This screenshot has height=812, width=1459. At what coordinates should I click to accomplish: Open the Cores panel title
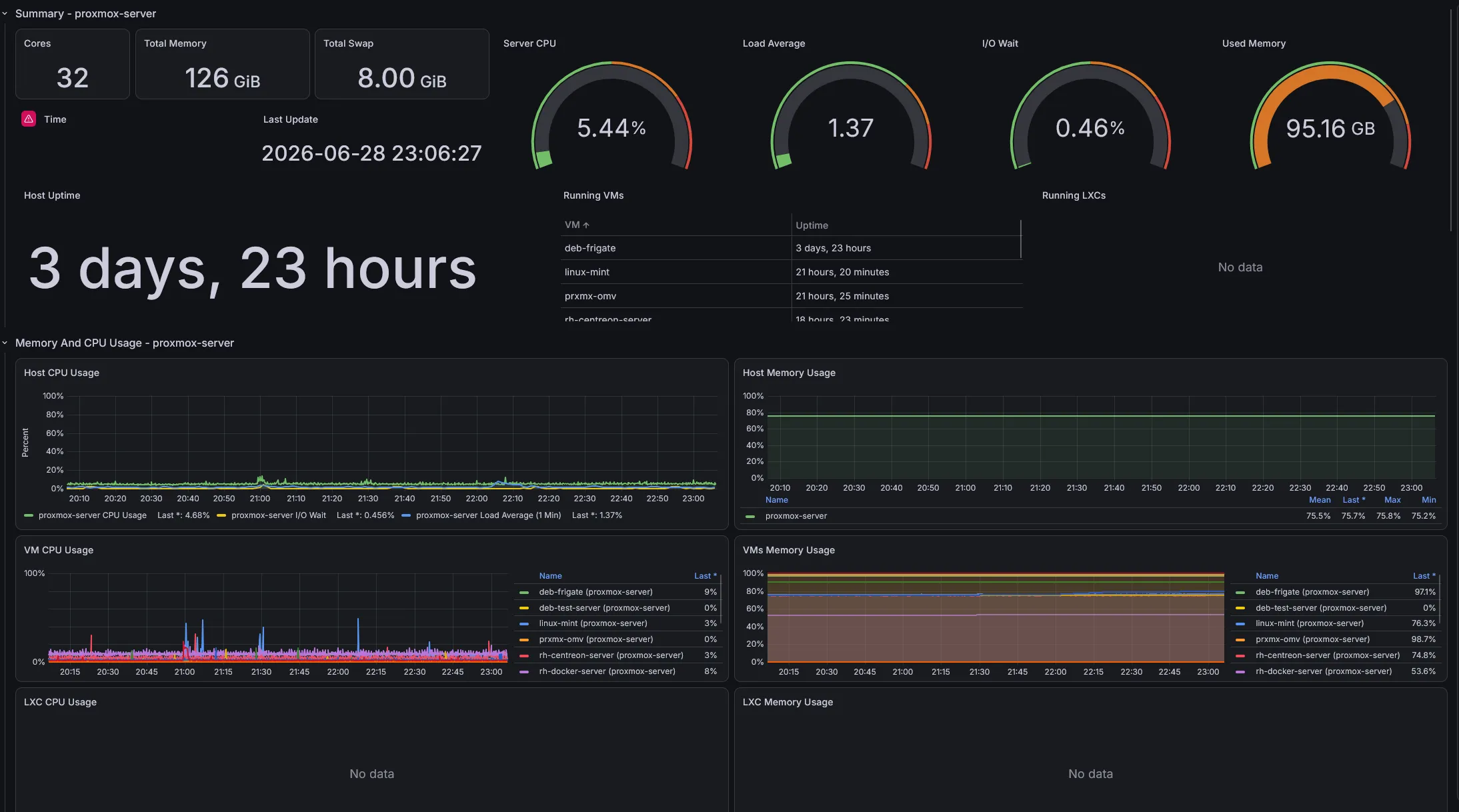37,43
